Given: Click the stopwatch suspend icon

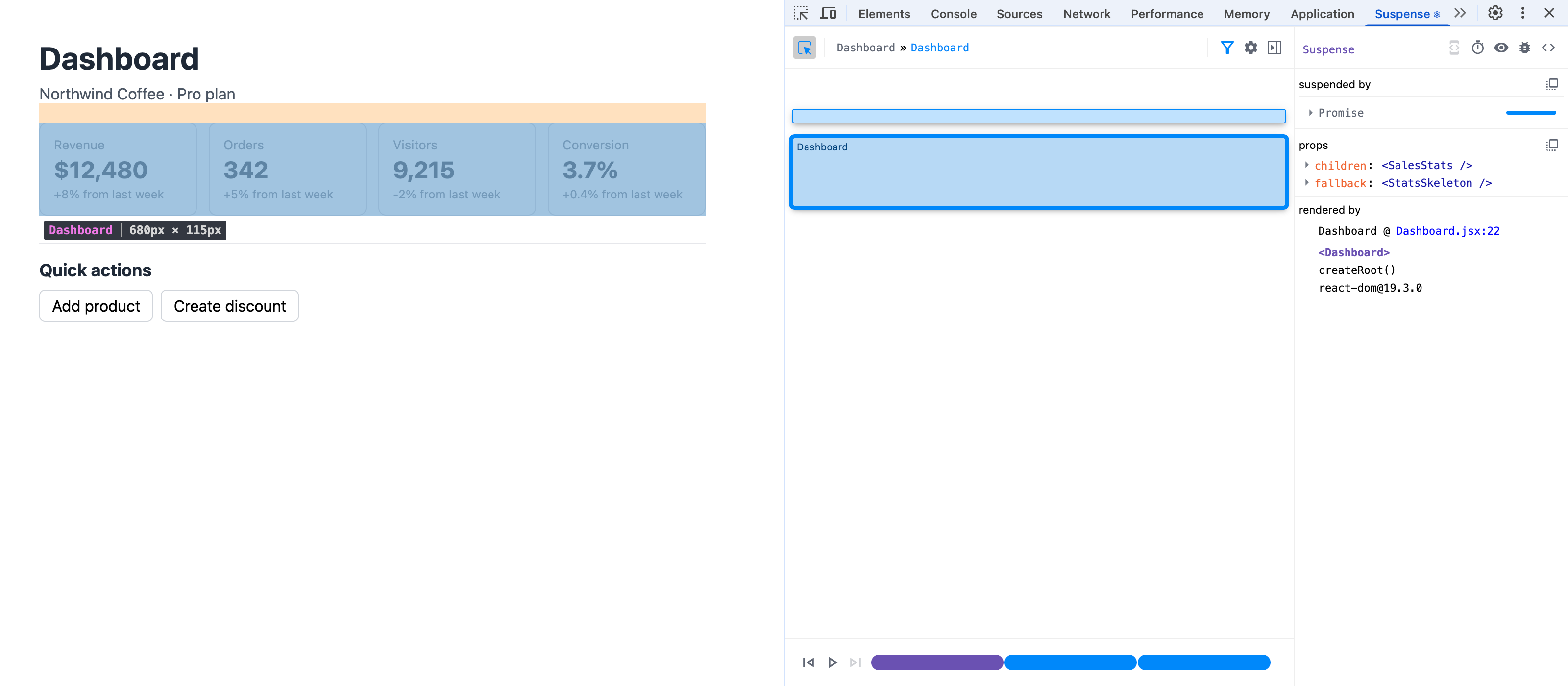Looking at the screenshot, I should (x=1477, y=48).
